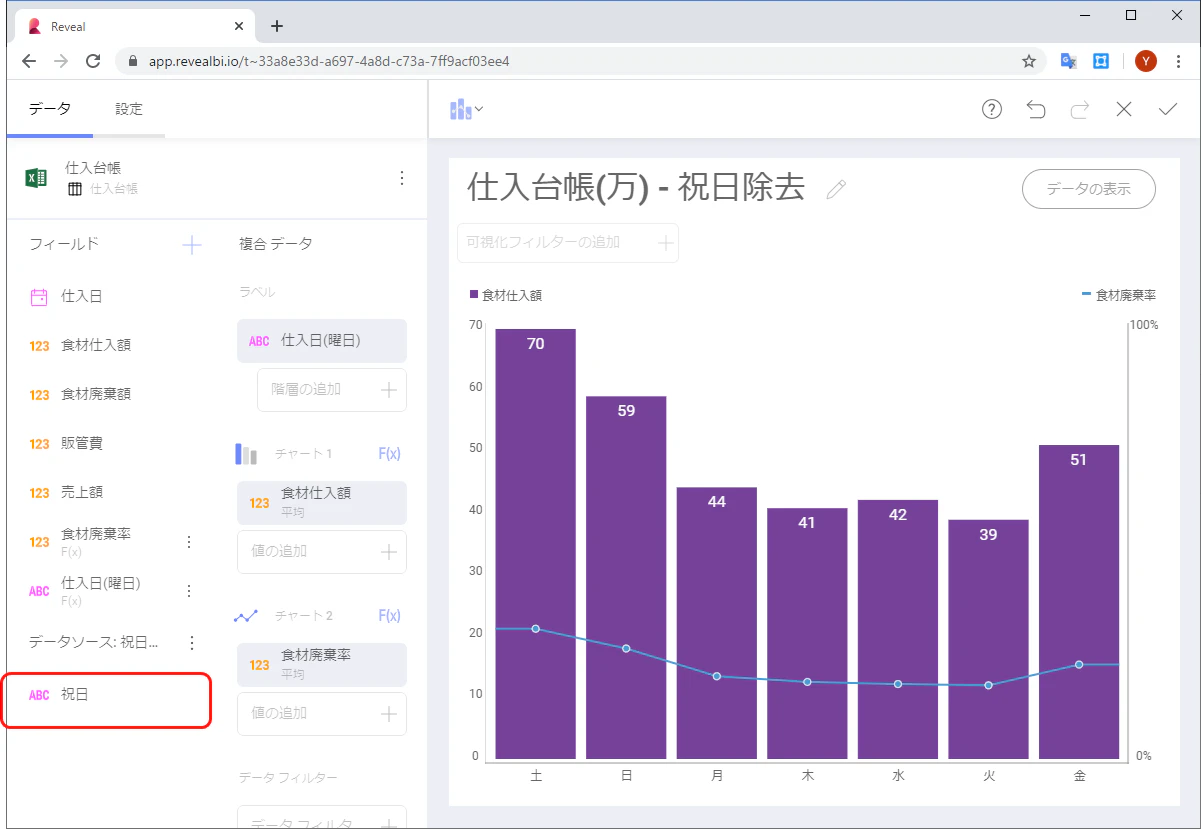The height and width of the screenshot is (829, 1201).
Task: Open options for the 食材廃棄率 field
Action: point(189,542)
